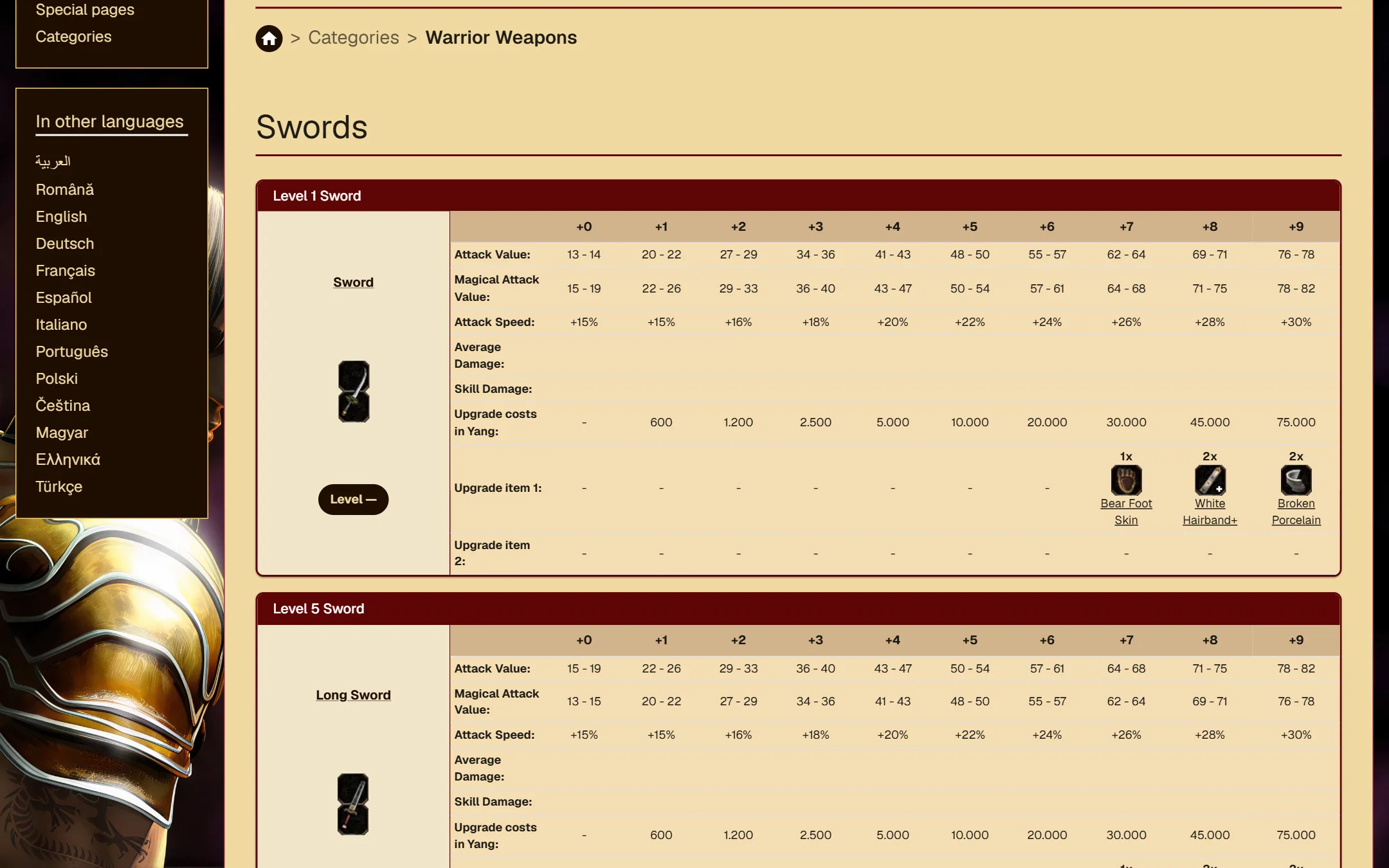Select Sword +0 attack value 13 - 14

point(584,254)
